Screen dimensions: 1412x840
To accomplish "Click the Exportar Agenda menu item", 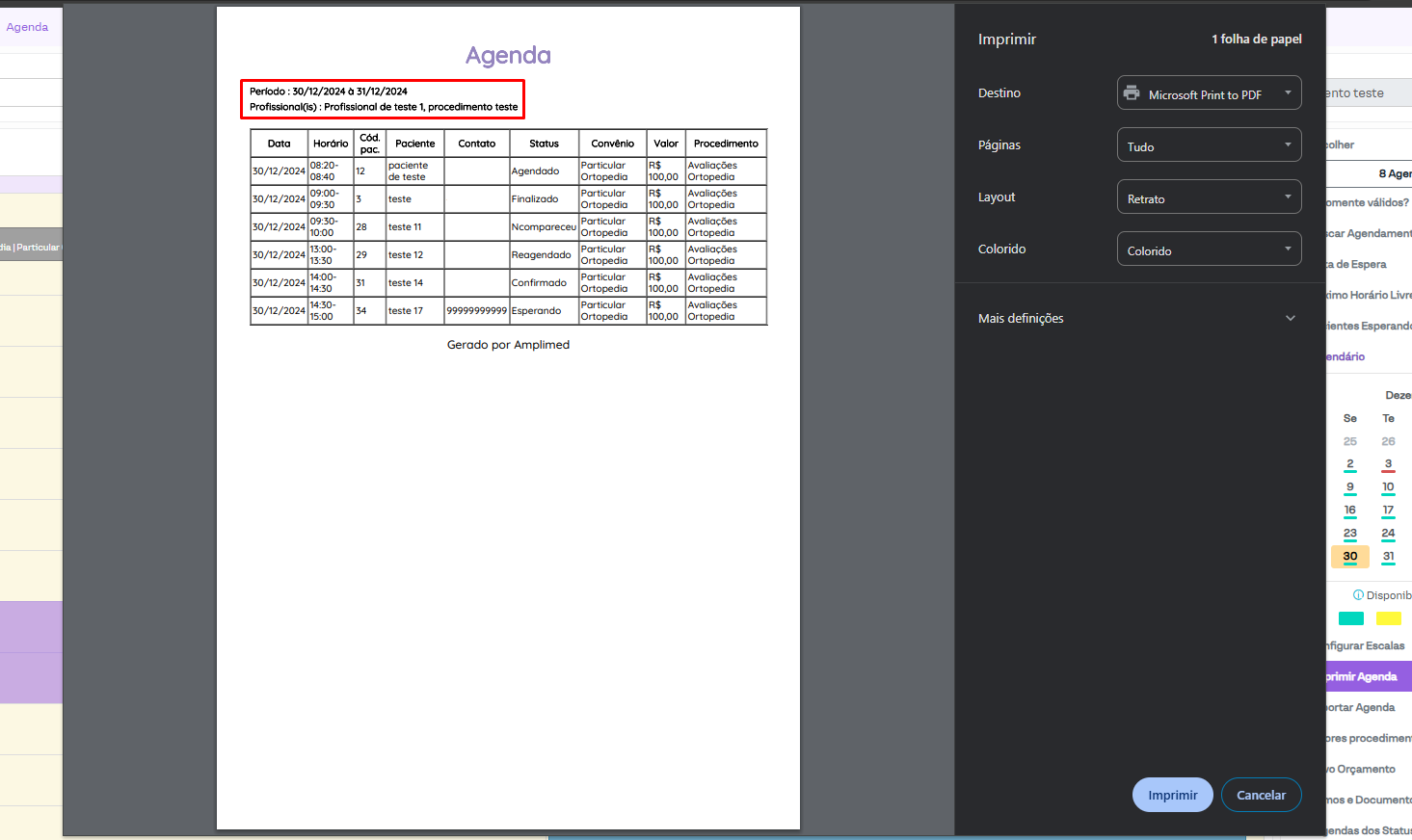I will point(1369,707).
